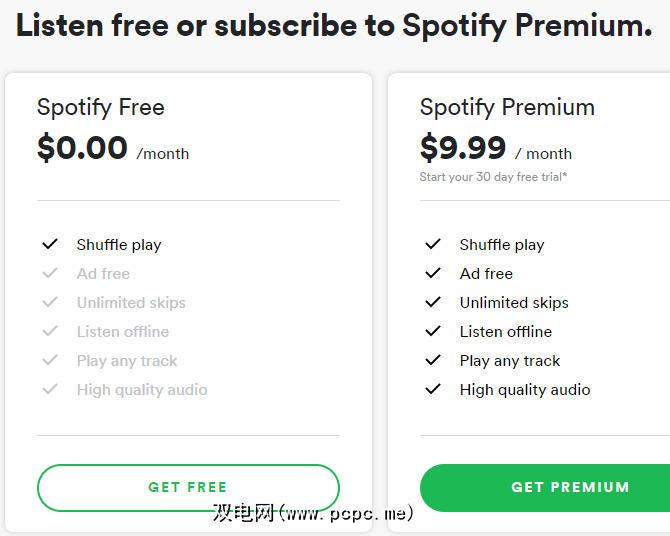Click the greyed Ad free checkmark in Free plan
670x536 pixels.
pyautogui.click(x=50, y=273)
